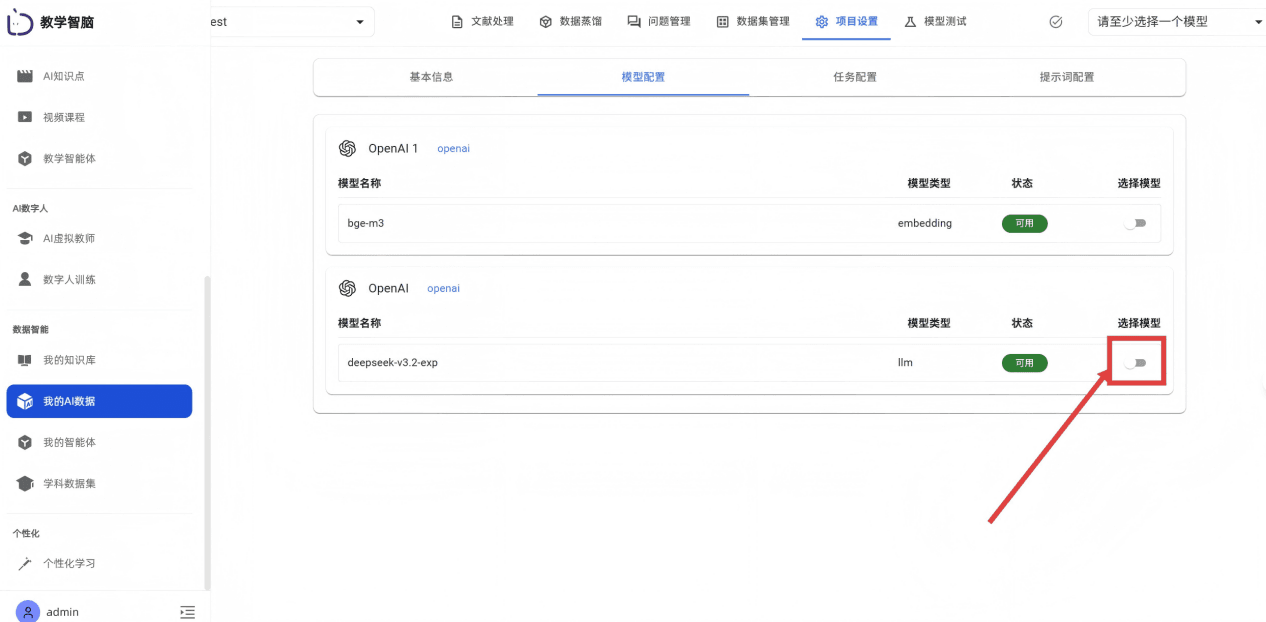
Task: Enable the deepseek-v3.2-exp model toggle
Action: tap(1135, 362)
